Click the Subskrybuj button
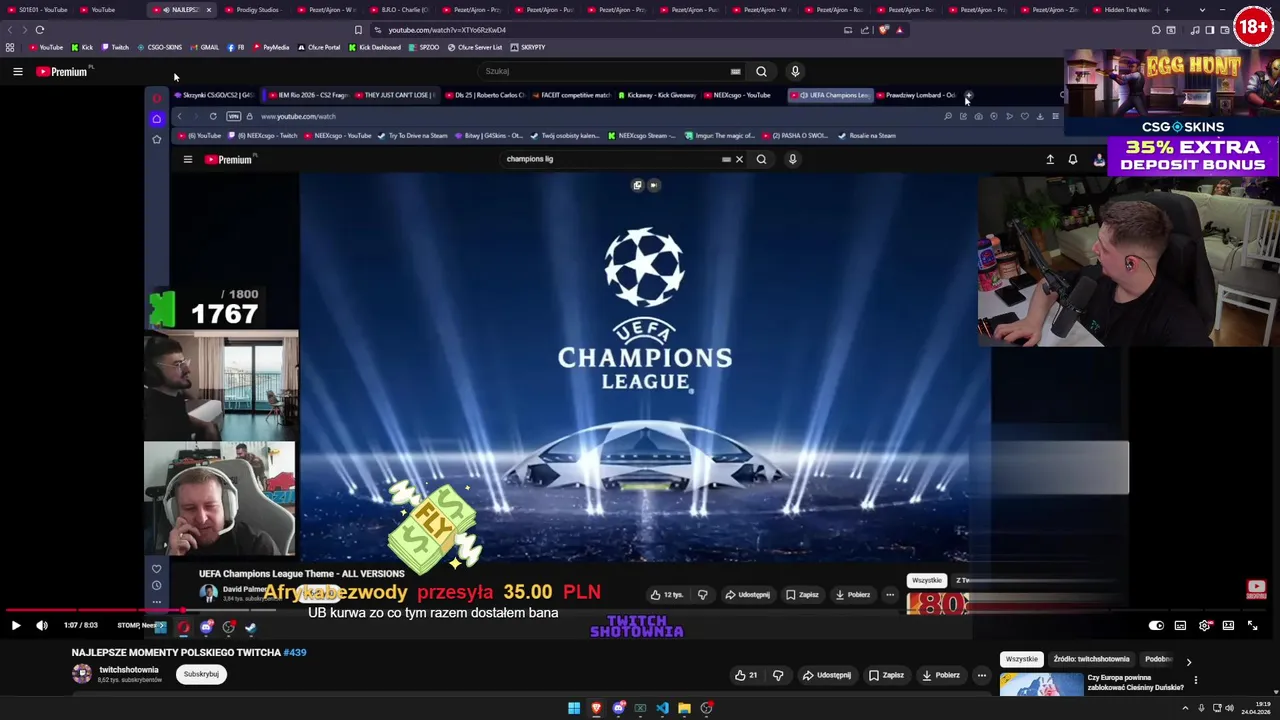Image resolution: width=1280 pixels, height=720 pixels. coord(201,674)
